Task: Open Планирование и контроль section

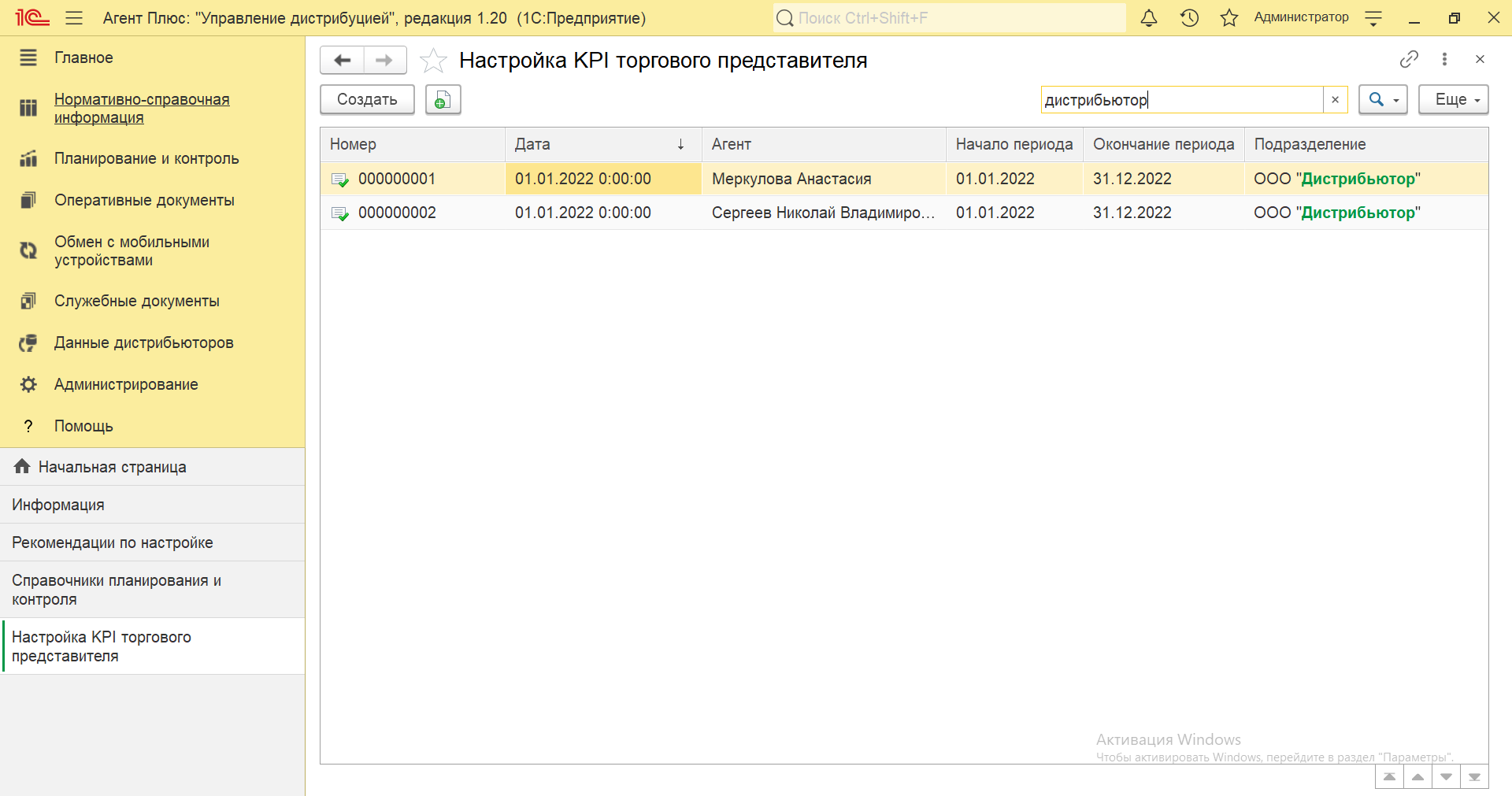Action: point(146,158)
